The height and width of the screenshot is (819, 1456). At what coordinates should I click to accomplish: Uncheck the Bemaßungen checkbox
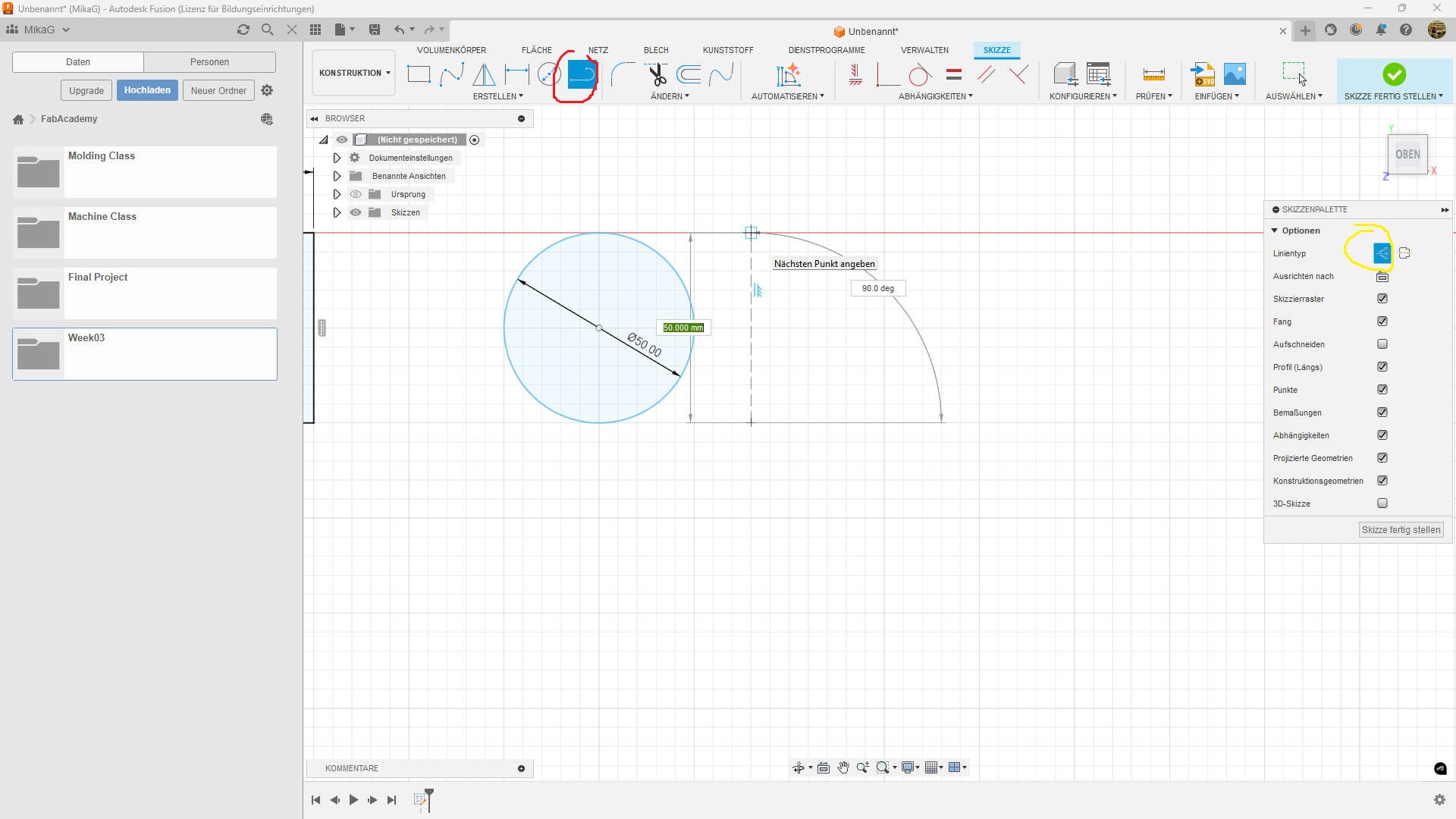[1382, 413]
